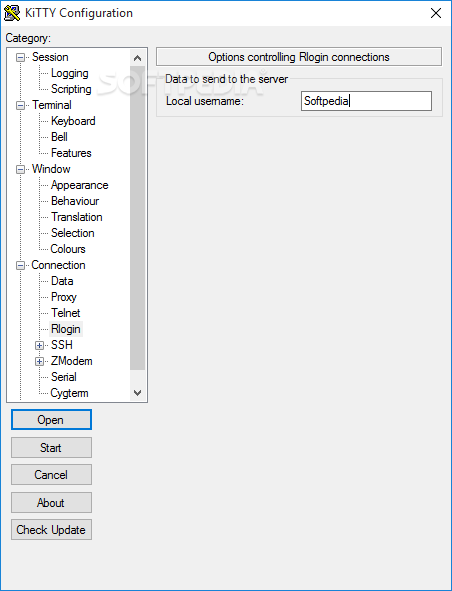Click the KiTTY application icon in title bar
The width and height of the screenshot is (452, 591).
point(11,13)
